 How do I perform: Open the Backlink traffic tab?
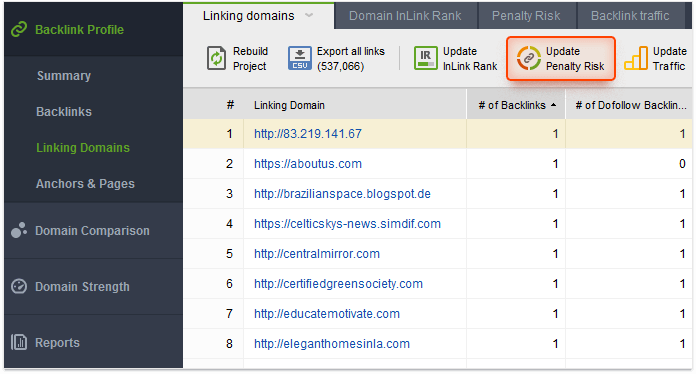tap(630, 16)
